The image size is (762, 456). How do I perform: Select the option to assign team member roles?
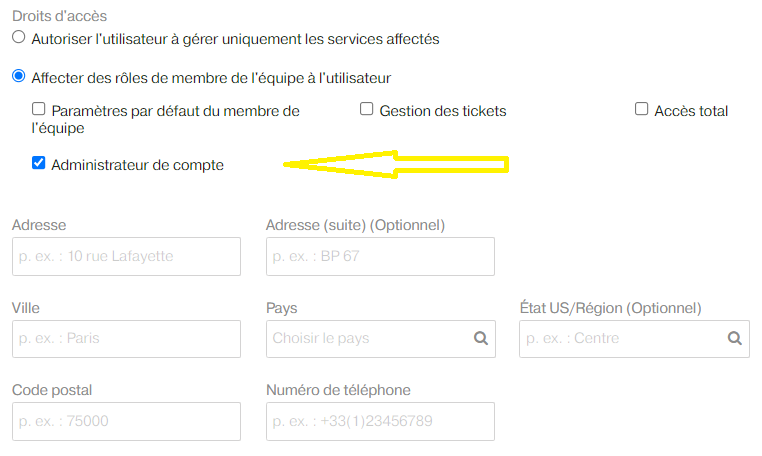coord(18,76)
